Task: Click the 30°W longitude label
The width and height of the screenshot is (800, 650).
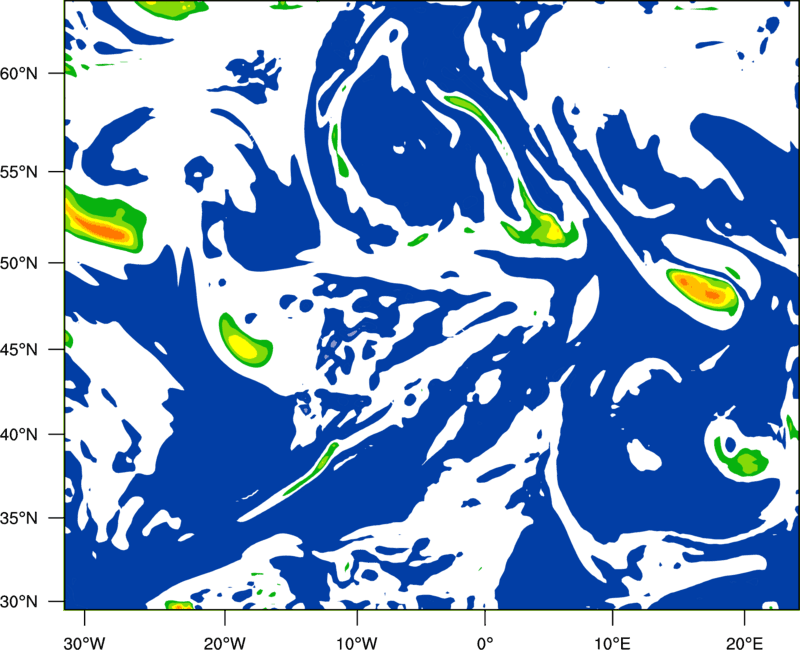Action: [85, 643]
